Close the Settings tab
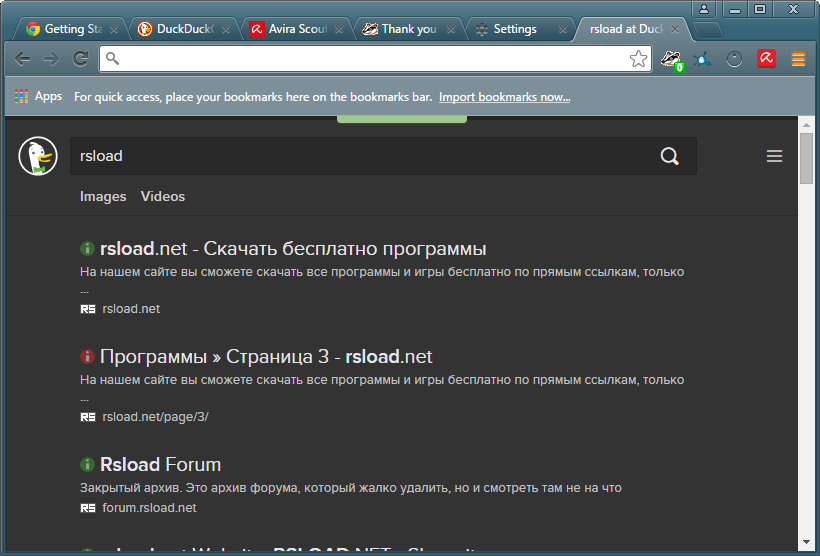 [563, 30]
